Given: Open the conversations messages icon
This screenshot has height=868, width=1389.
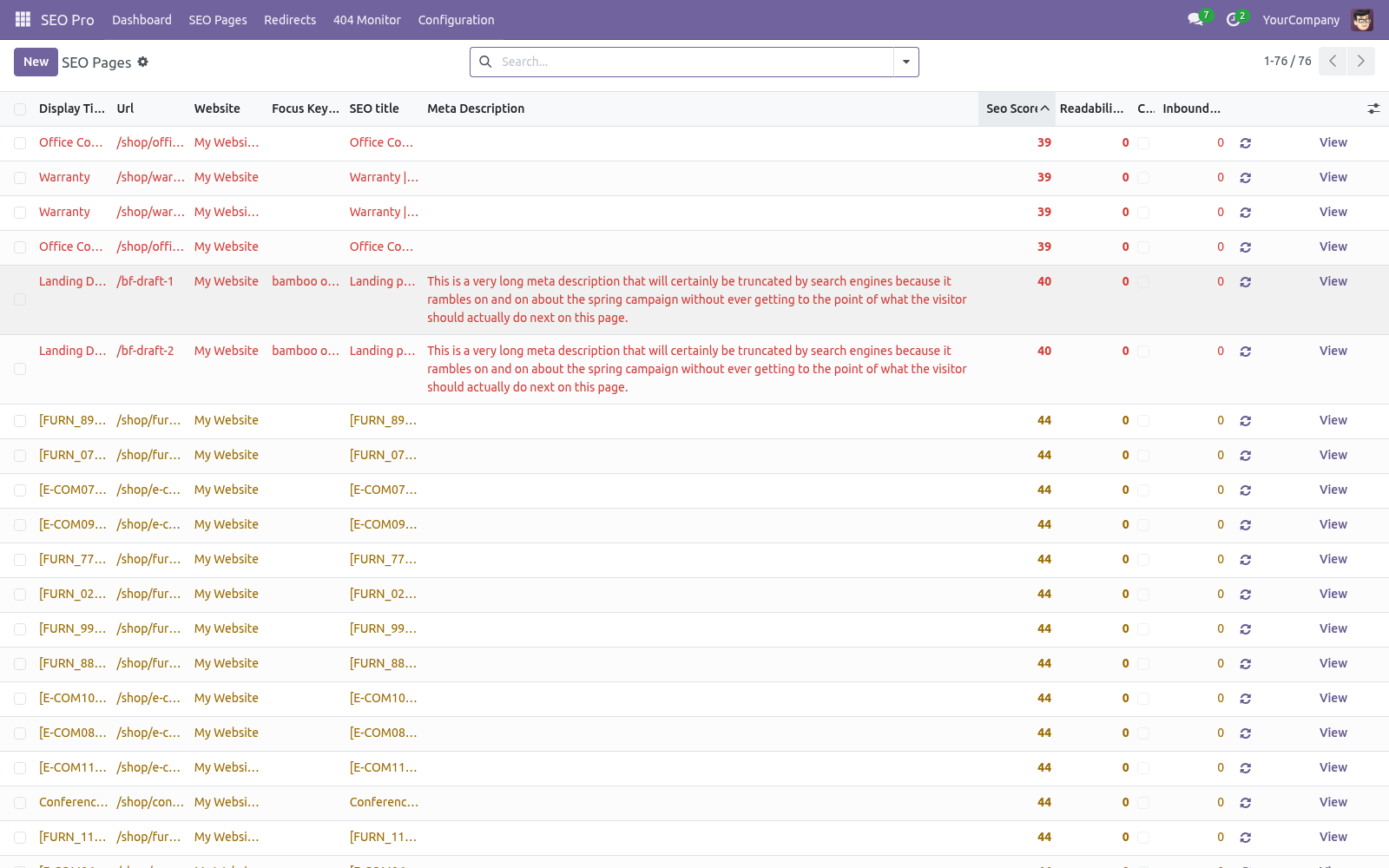Looking at the screenshot, I should click(1195, 19).
